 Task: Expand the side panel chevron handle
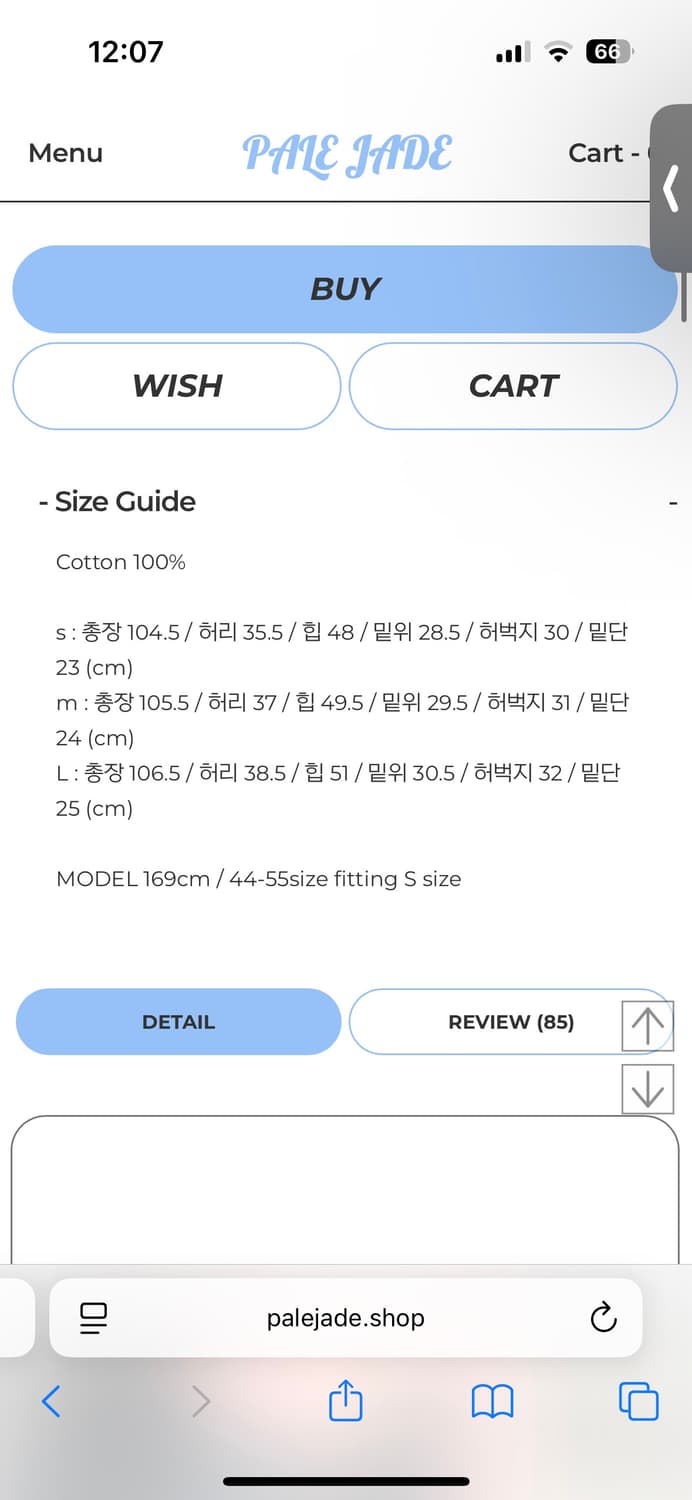click(671, 188)
